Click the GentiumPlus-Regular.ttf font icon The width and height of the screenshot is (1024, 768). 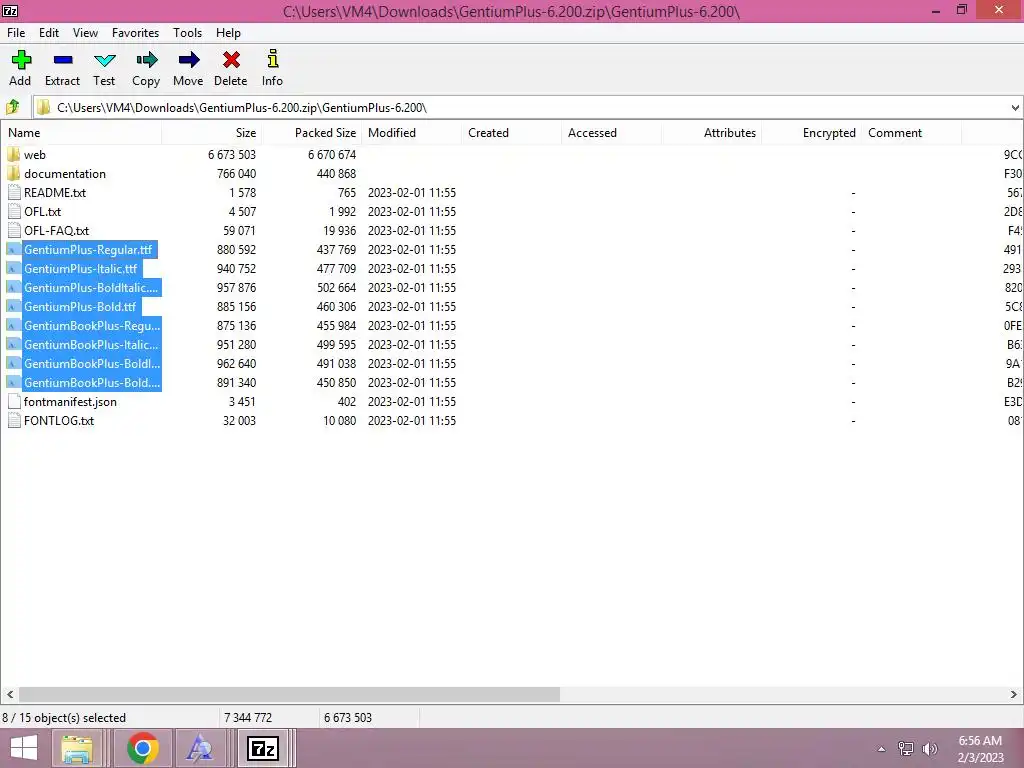[x=14, y=249]
